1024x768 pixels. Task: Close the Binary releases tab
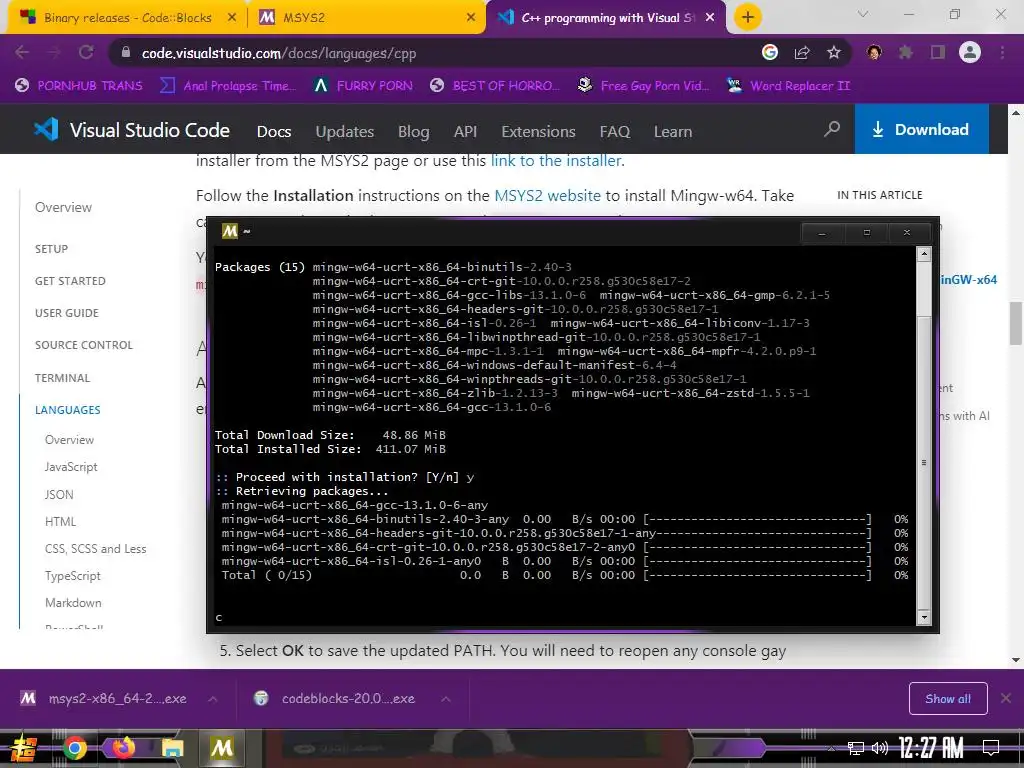232,18
